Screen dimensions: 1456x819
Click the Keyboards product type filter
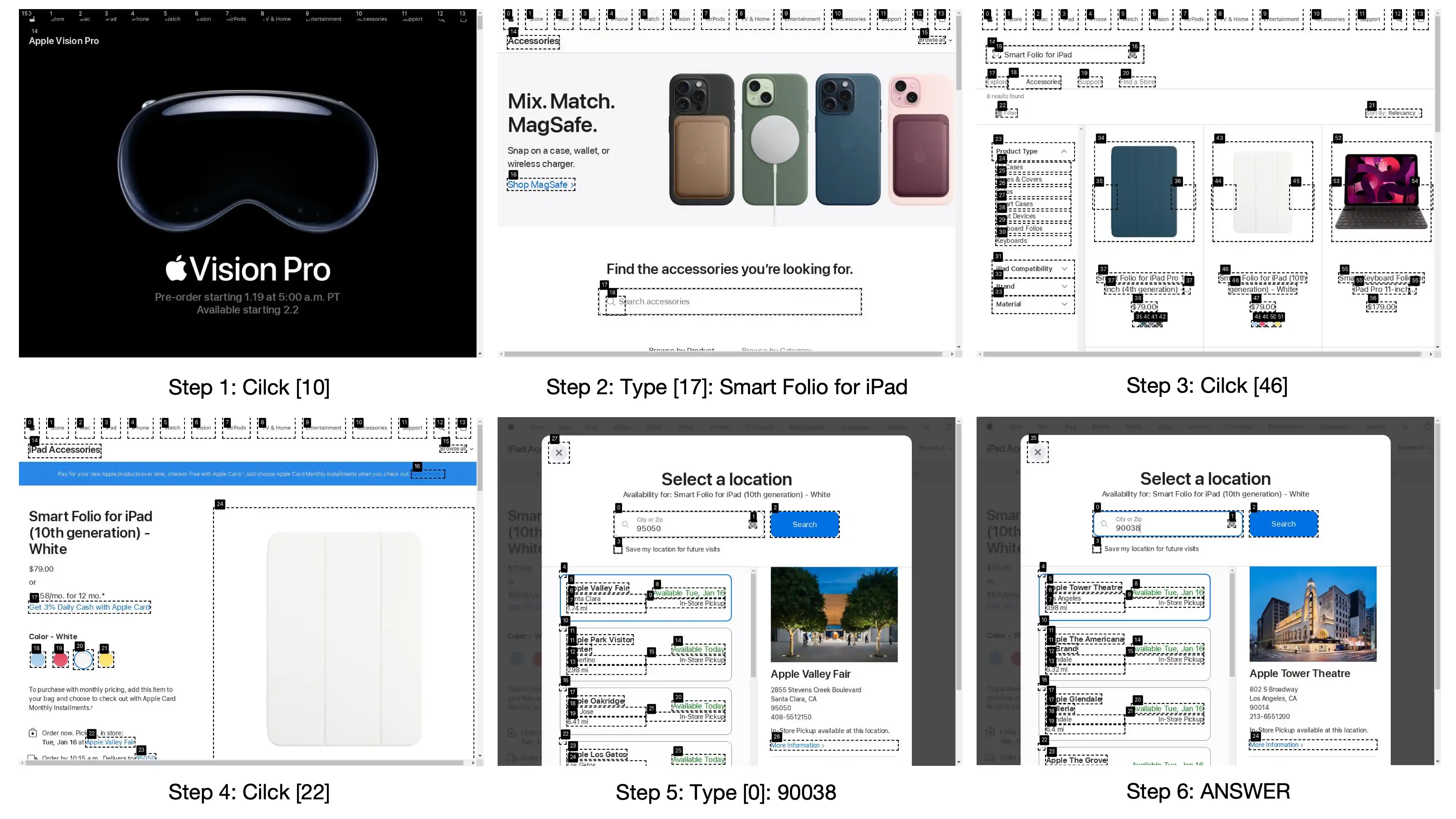click(x=1033, y=241)
